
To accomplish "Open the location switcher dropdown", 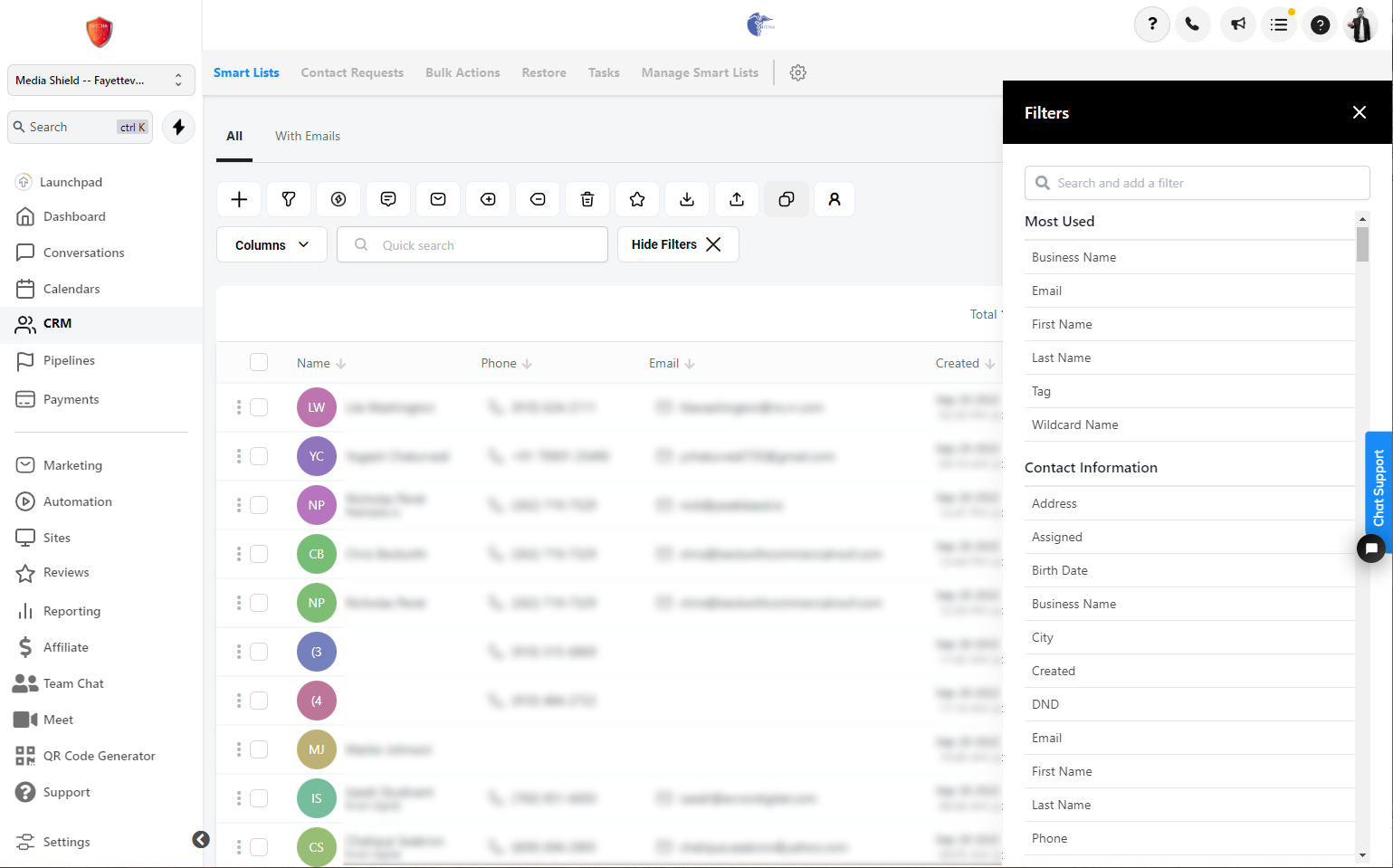I will click(x=100, y=80).
